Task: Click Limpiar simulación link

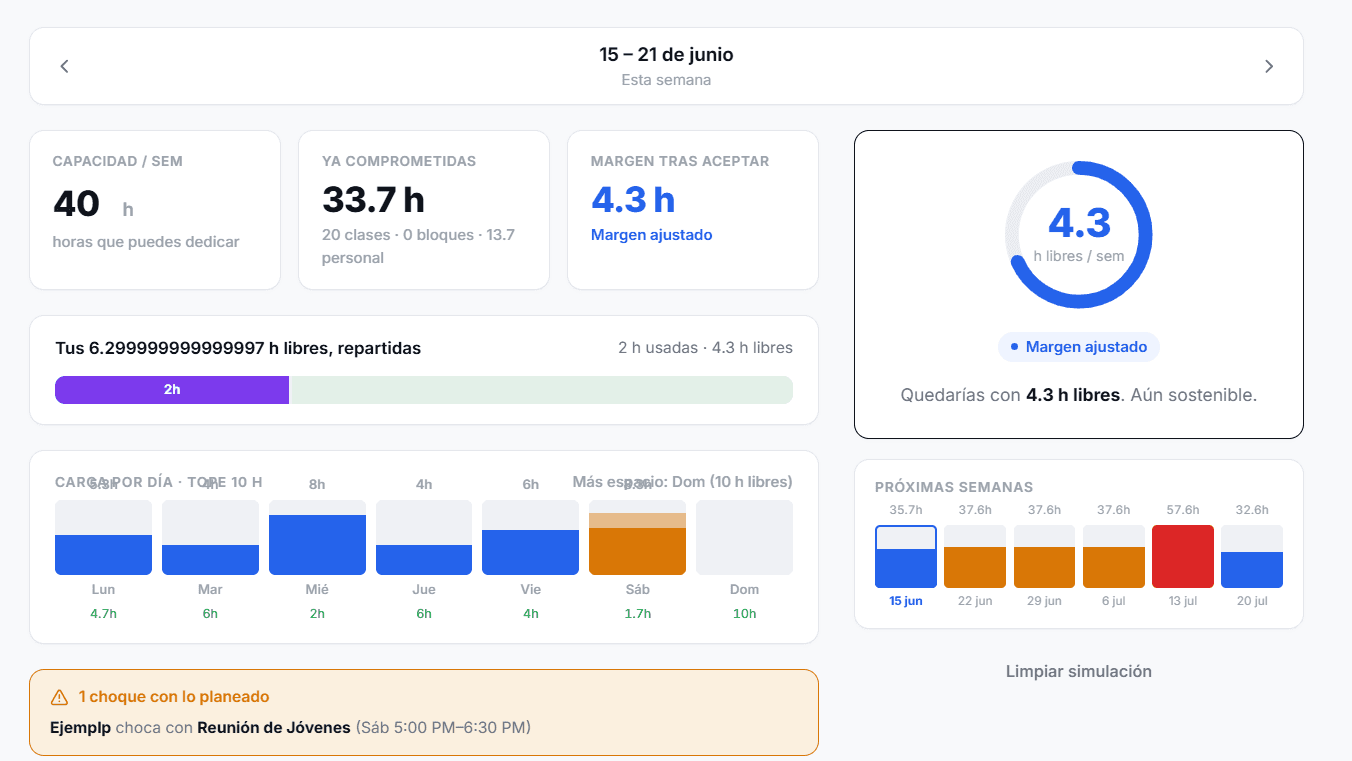Action: tap(1079, 671)
